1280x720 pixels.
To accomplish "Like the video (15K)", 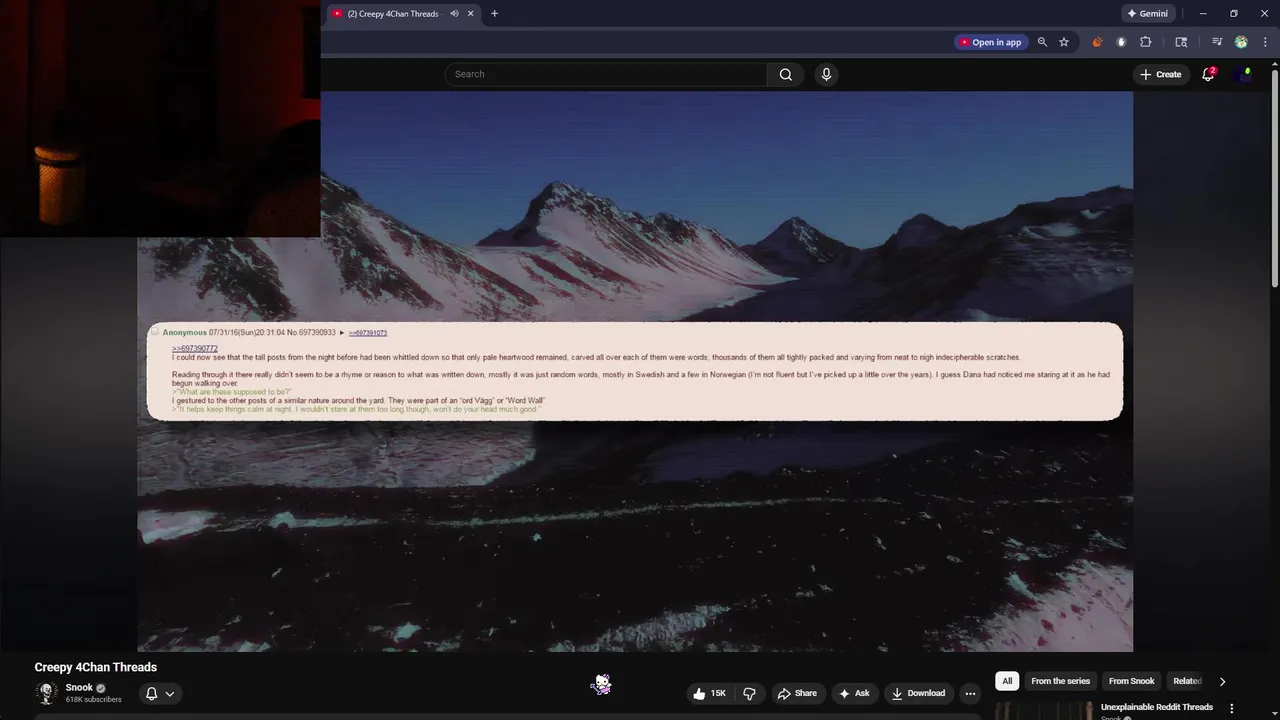I will 709,693.
